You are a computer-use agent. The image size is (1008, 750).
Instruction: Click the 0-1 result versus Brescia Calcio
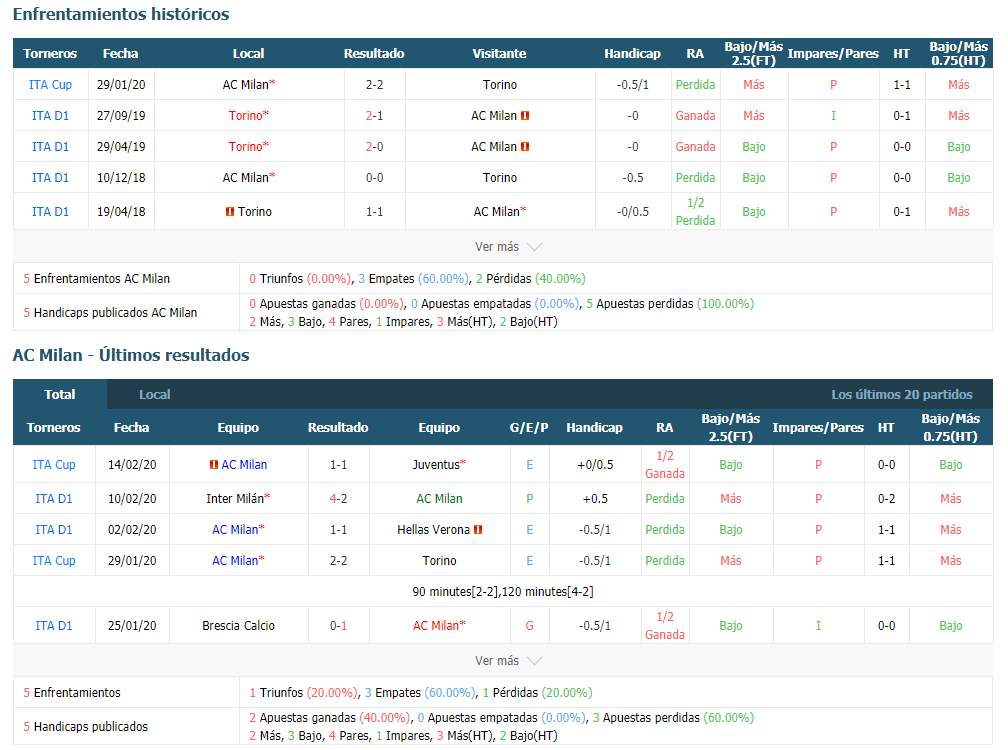[338, 625]
